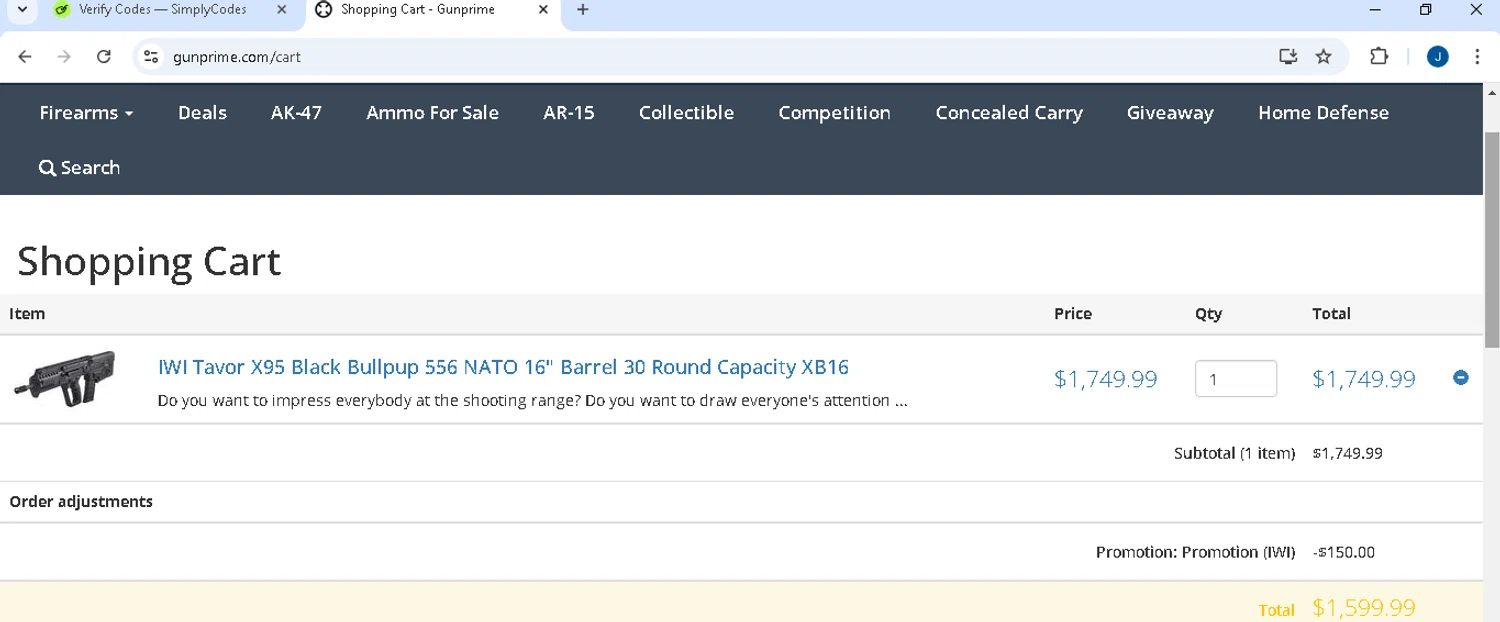Switch to the Verify Codes SimplyCodes tab
This screenshot has height=622, width=1500.
point(162,10)
